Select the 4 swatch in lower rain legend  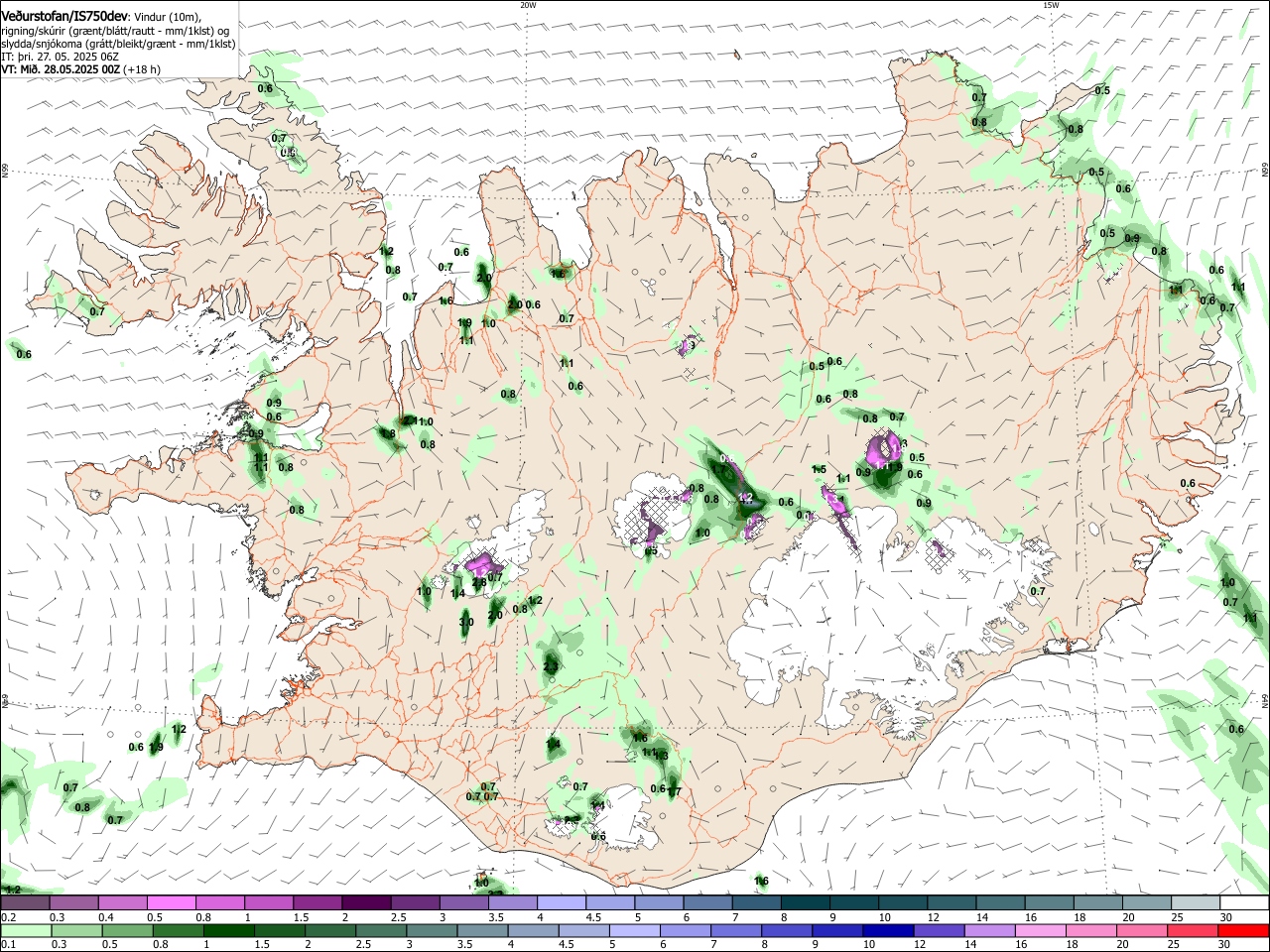[x=532, y=930]
